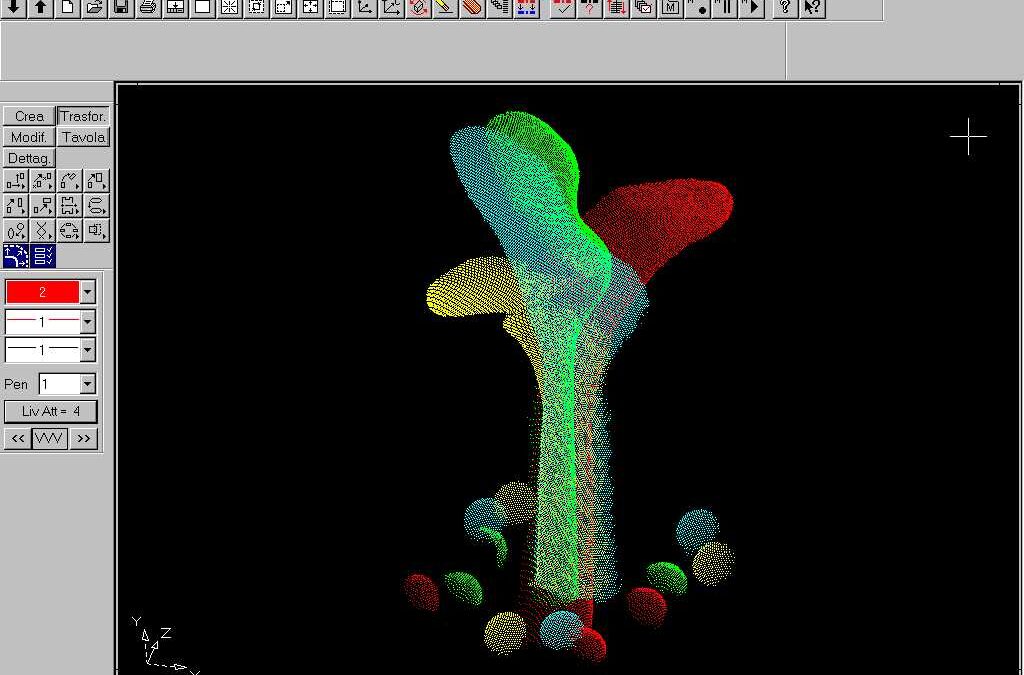1024x675 pixels.
Task: Click the macro pause icon
Action: tap(725, 8)
